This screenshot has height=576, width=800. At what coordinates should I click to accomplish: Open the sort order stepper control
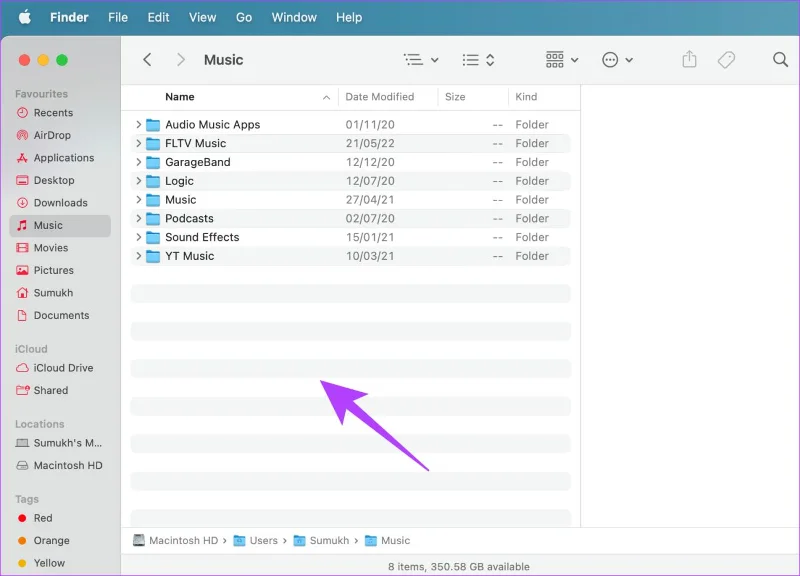pyautogui.click(x=478, y=60)
